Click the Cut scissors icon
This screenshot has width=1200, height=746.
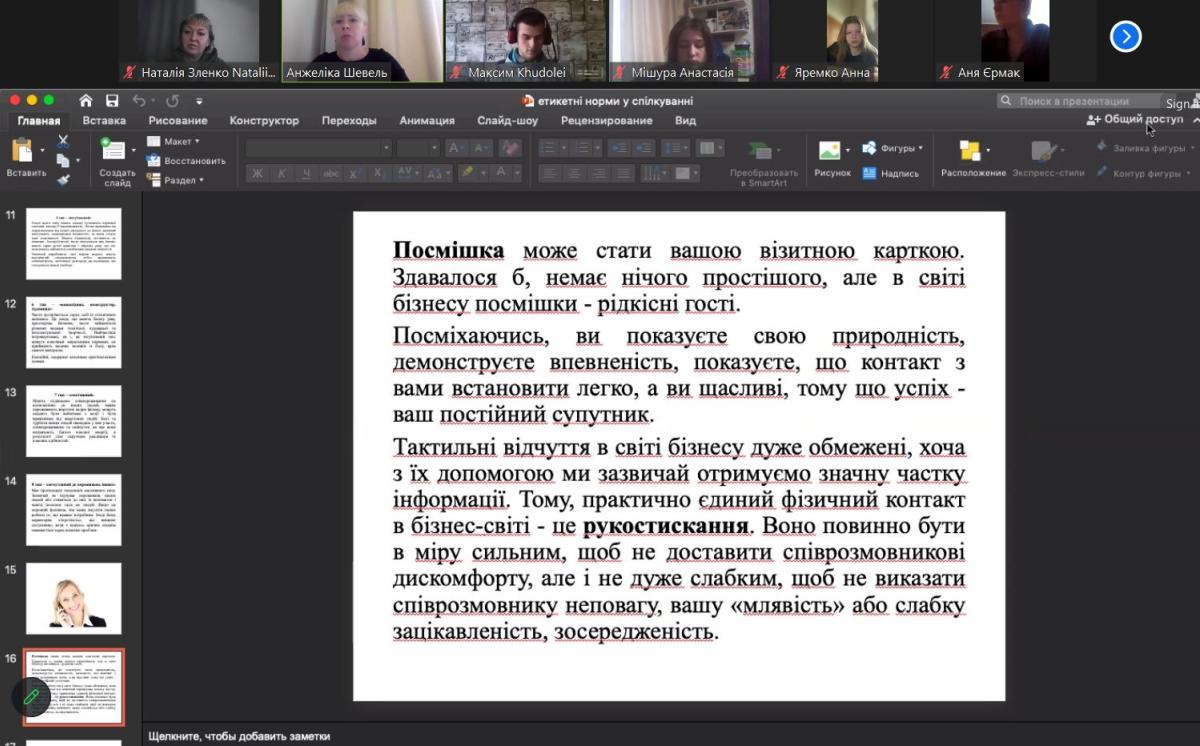[x=63, y=141]
